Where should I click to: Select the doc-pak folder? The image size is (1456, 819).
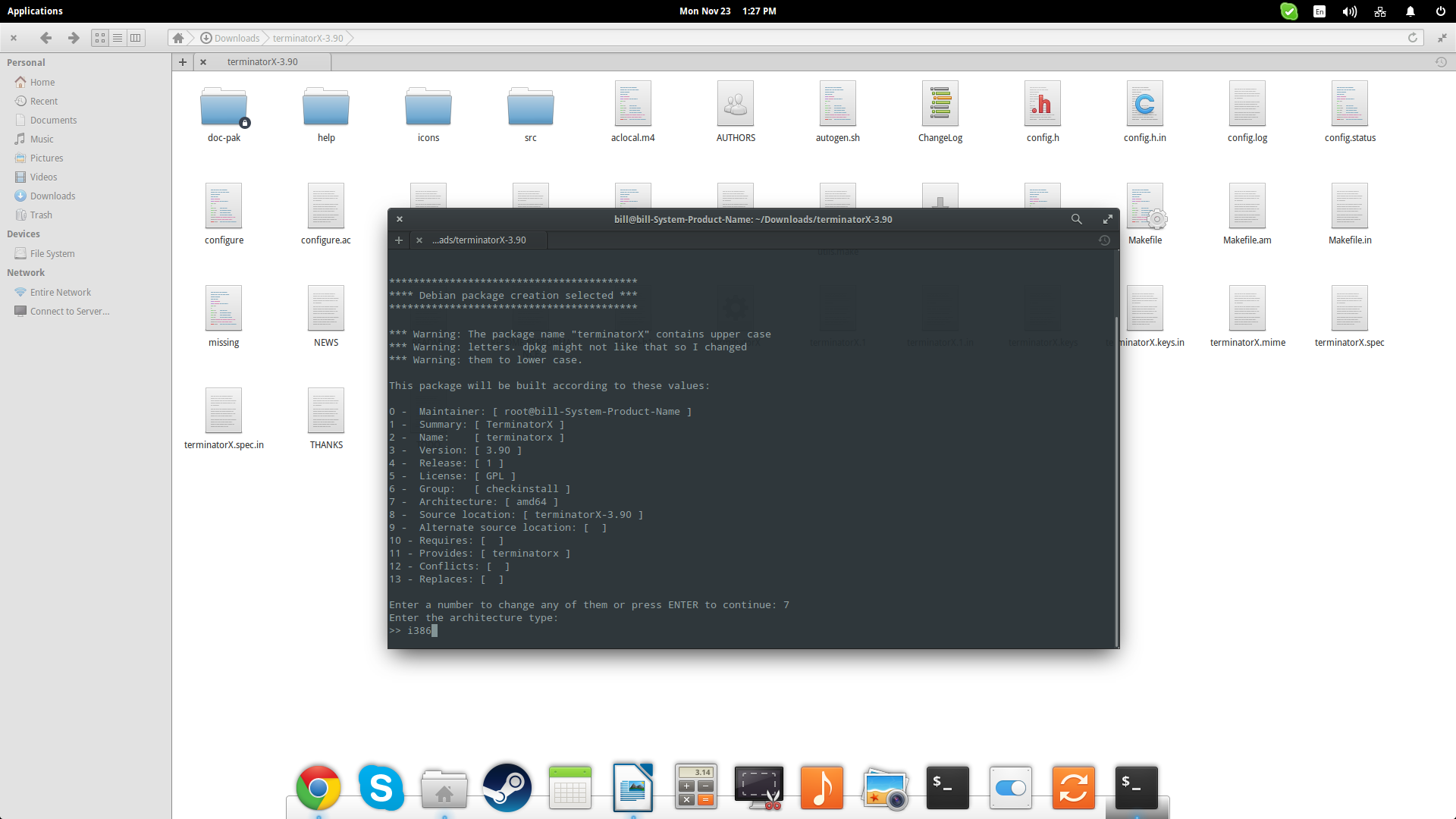tap(224, 112)
